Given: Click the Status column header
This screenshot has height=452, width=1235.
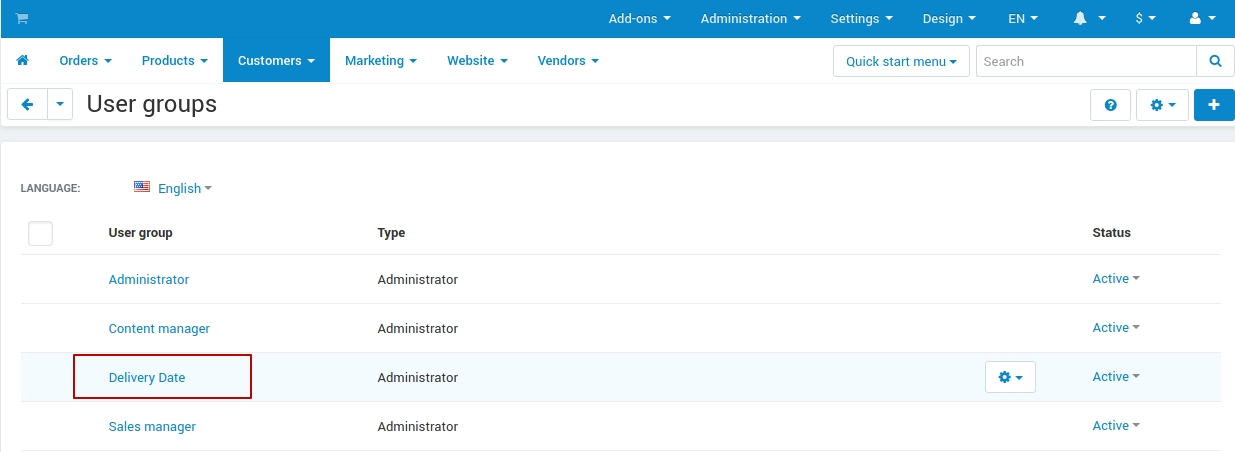Looking at the screenshot, I should [1112, 233].
